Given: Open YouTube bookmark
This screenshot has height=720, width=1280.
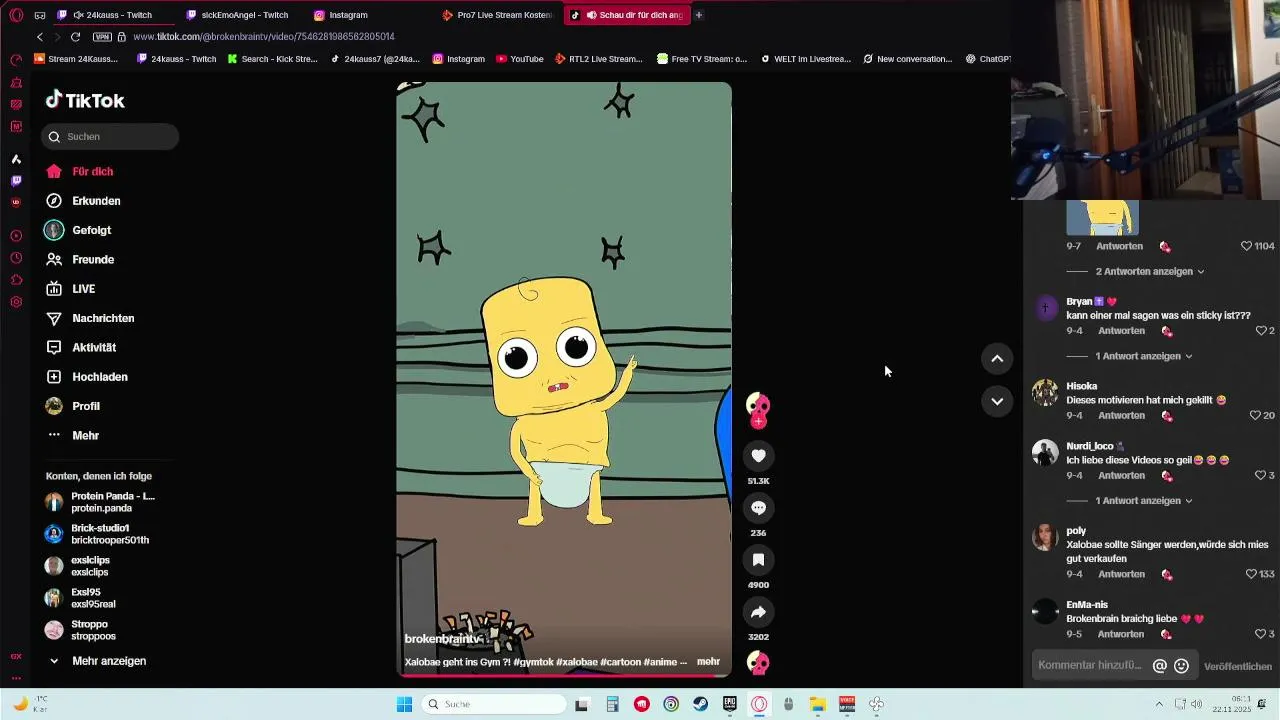Looking at the screenshot, I should pos(519,59).
